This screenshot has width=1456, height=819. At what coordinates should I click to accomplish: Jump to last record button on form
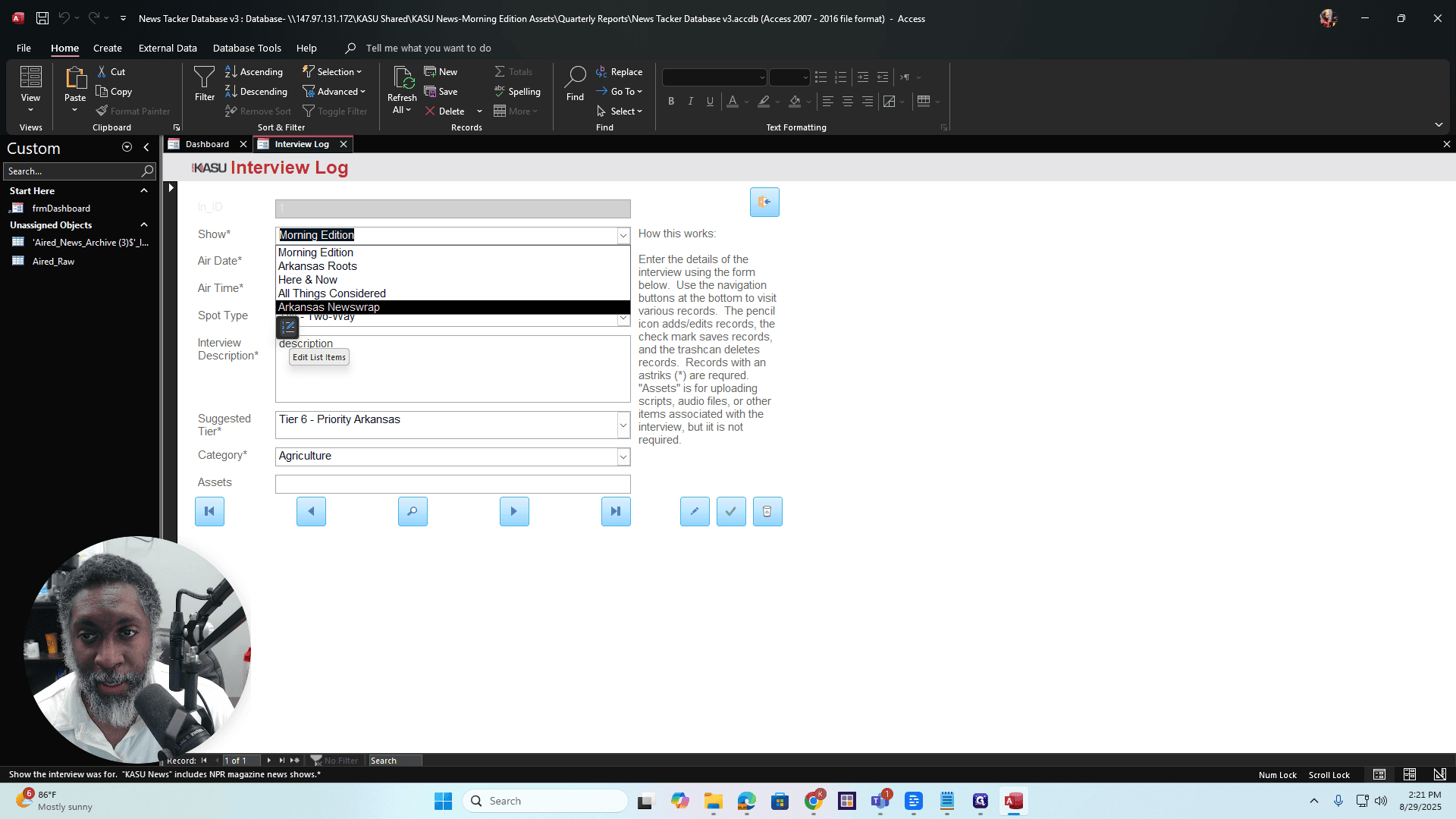pos(616,512)
